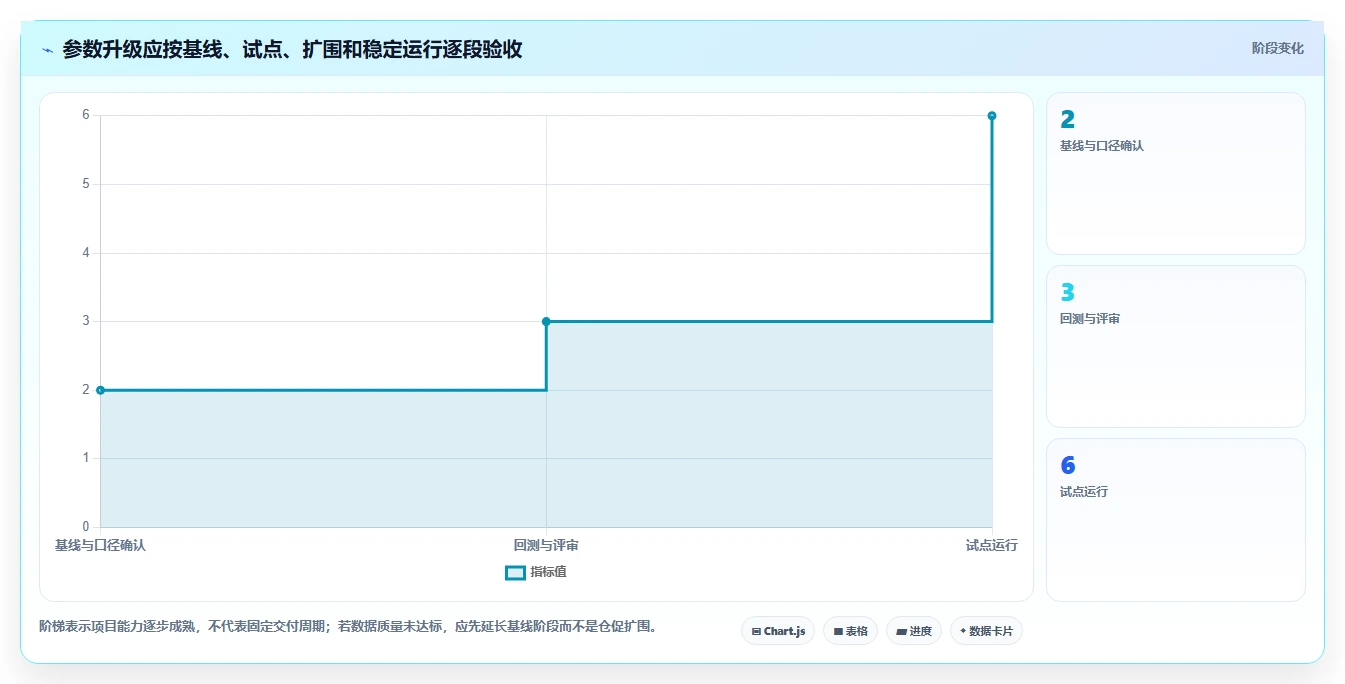Click the data point at 回测与评审
Image resolution: width=1345 pixels, height=684 pixels.
[546, 321]
